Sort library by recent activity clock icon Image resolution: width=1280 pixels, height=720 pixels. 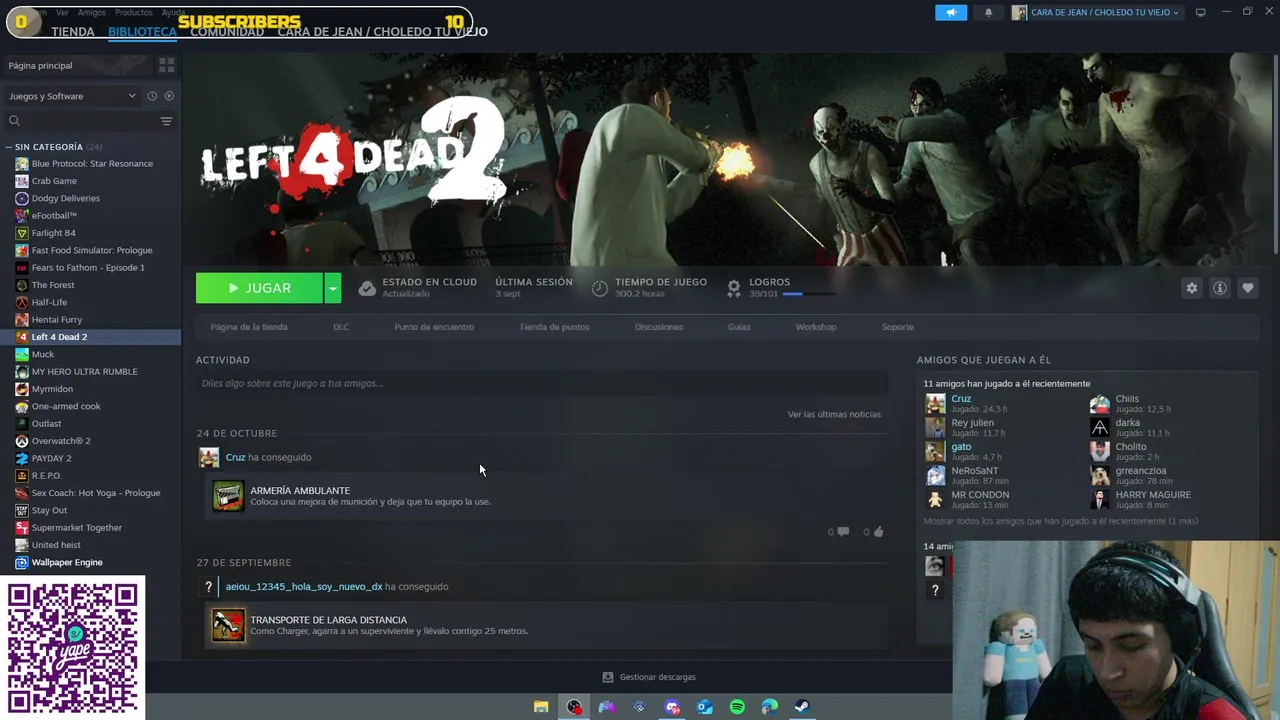tap(152, 96)
